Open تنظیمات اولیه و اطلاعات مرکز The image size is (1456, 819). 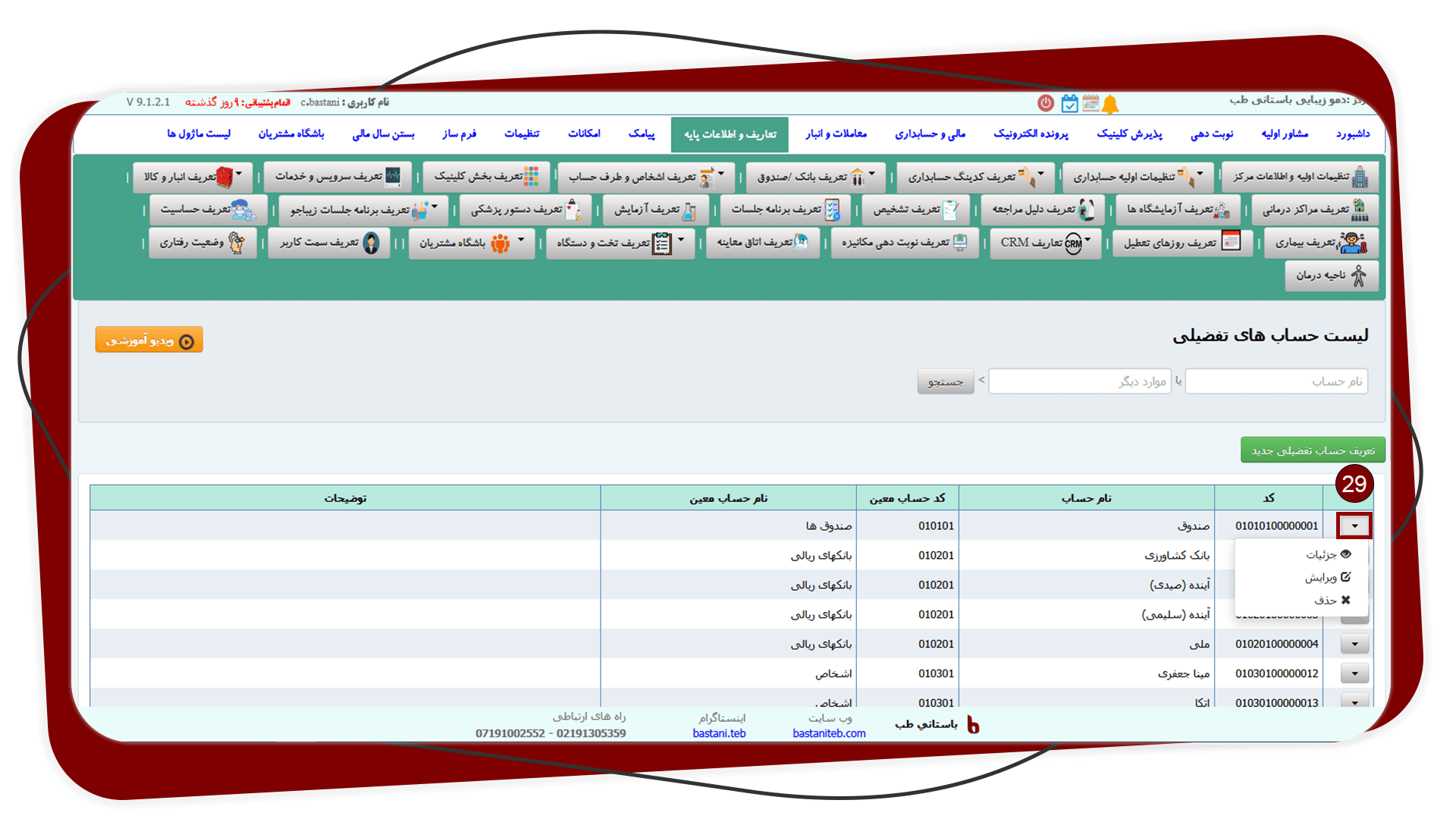pos(1300,177)
